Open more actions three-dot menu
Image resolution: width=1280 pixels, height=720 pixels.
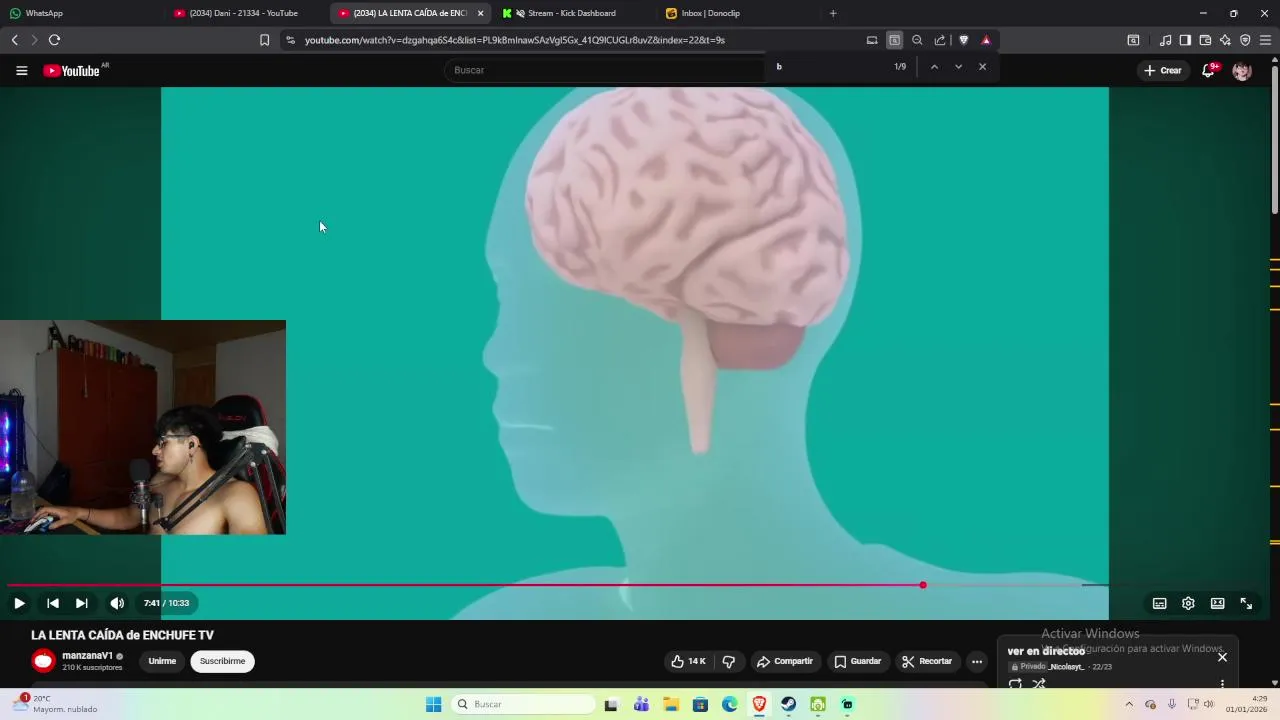977,661
